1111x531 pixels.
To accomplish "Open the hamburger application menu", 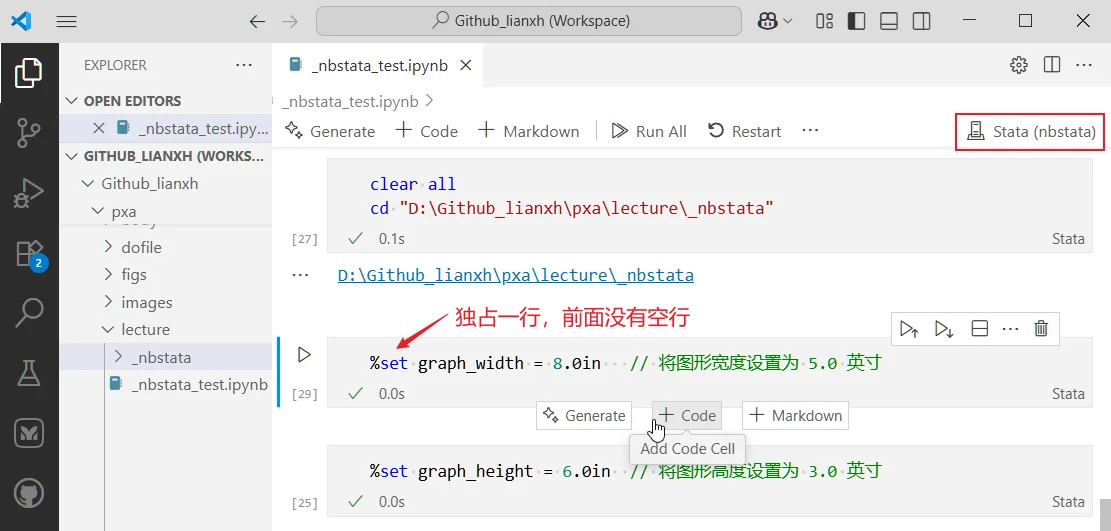I will pos(66,21).
